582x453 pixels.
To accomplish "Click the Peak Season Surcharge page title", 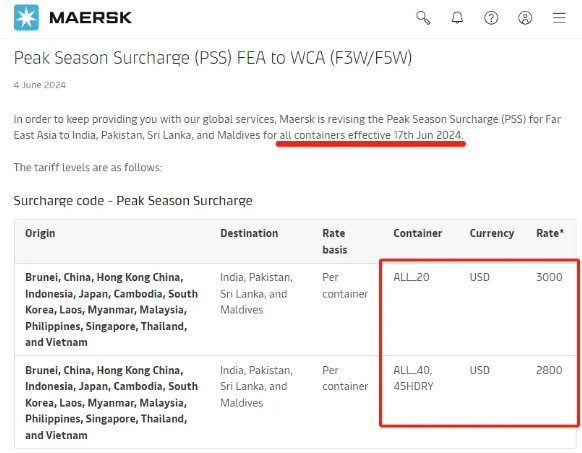I will 213,58.
